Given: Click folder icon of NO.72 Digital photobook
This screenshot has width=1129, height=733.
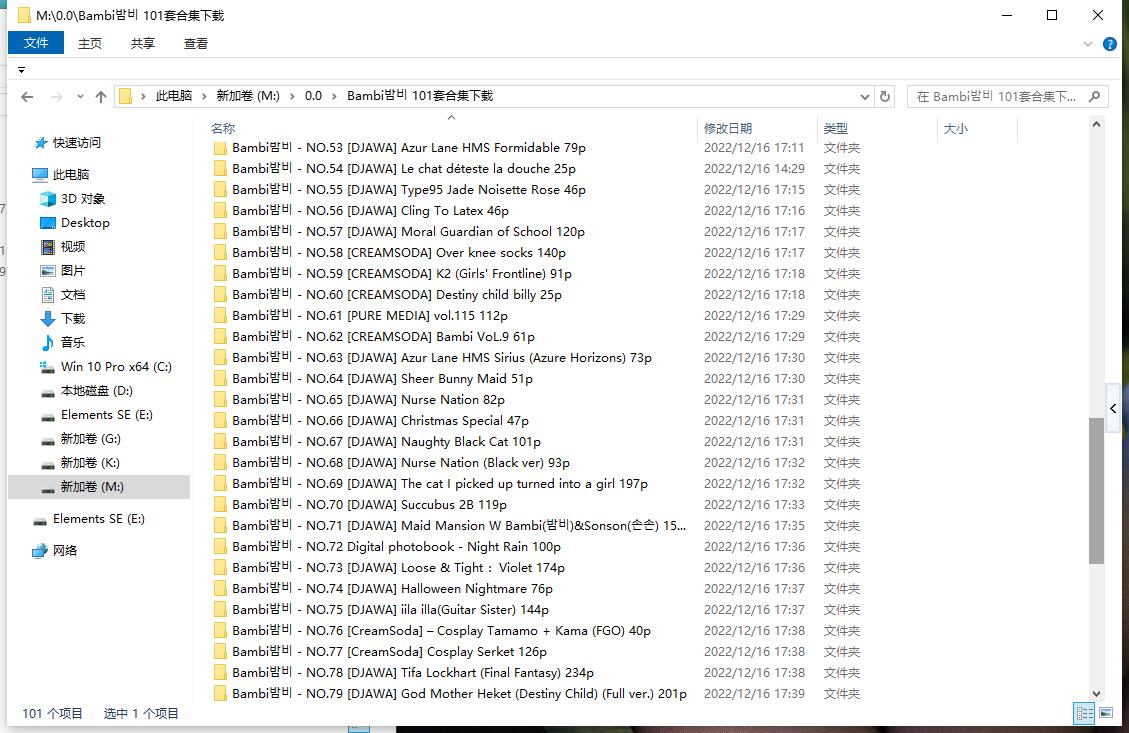Looking at the screenshot, I should 220,547.
